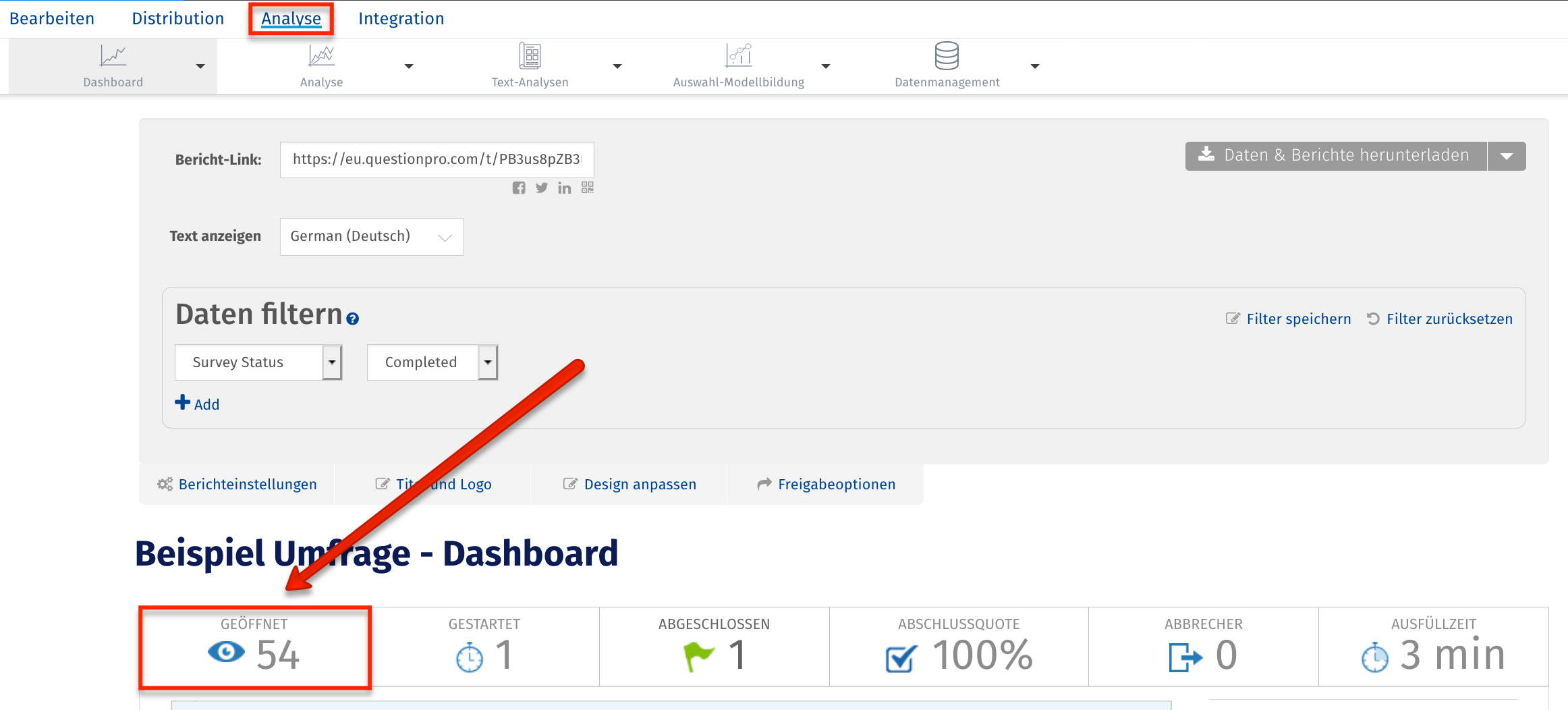Click the help icon beside Daten filtern

[352, 319]
